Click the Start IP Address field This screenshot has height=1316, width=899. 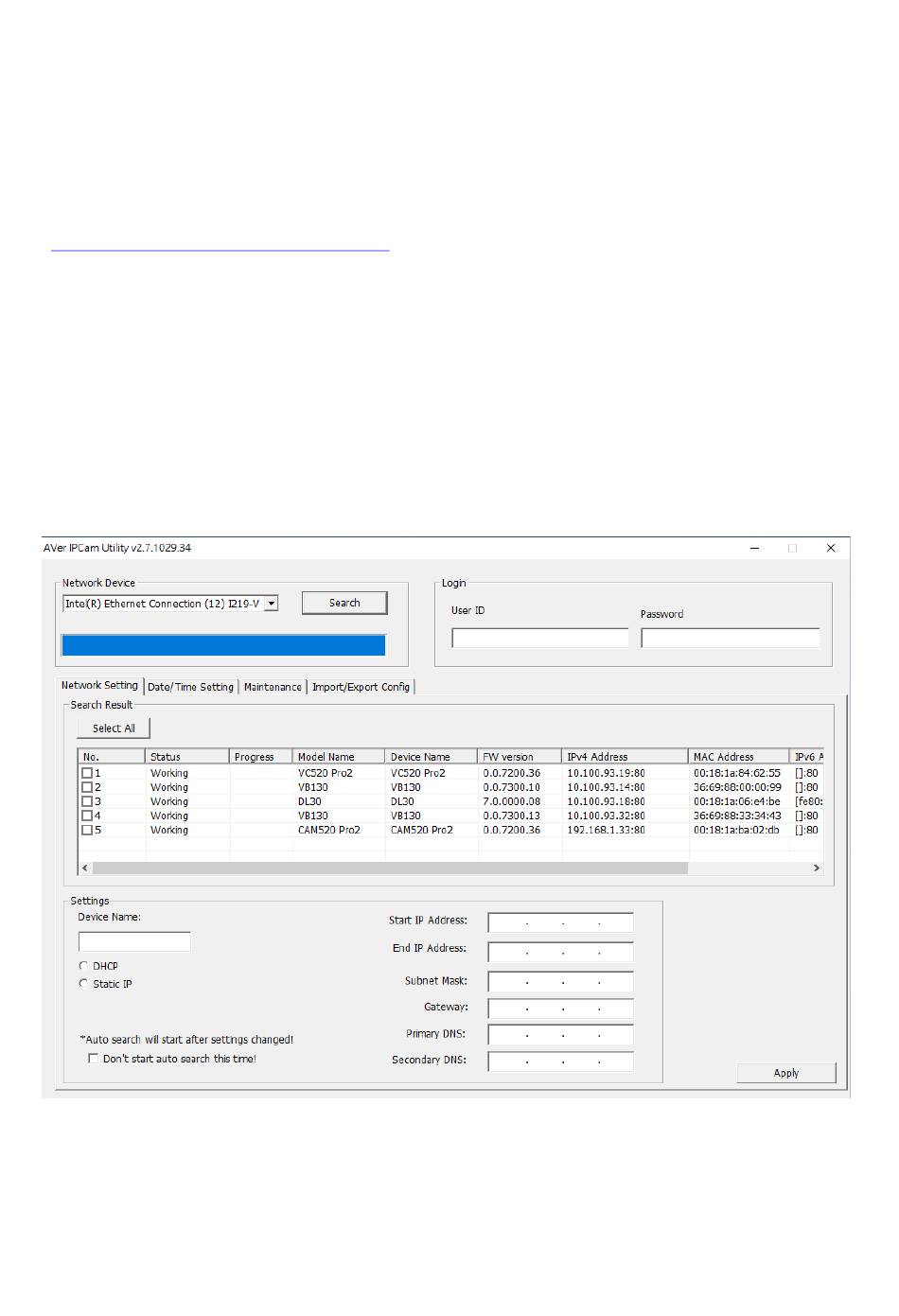[560, 923]
